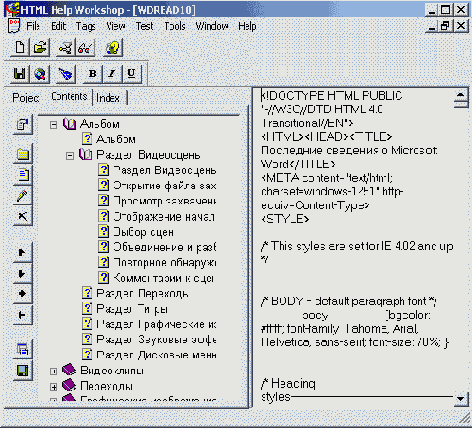Collapse the top Альбом book node
This screenshot has width=472, height=428.
53,125
